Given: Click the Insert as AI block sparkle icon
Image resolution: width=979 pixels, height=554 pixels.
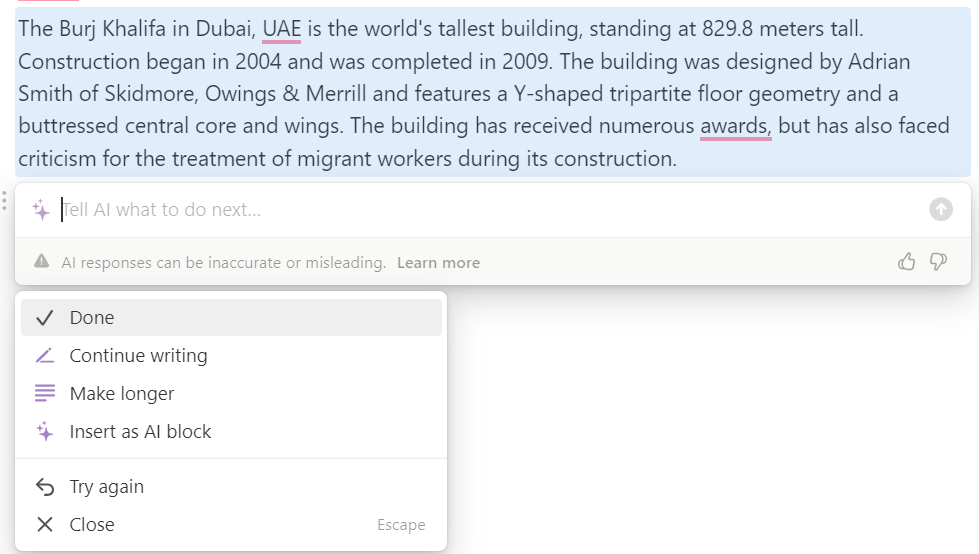Looking at the screenshot, I should [44, 432].
